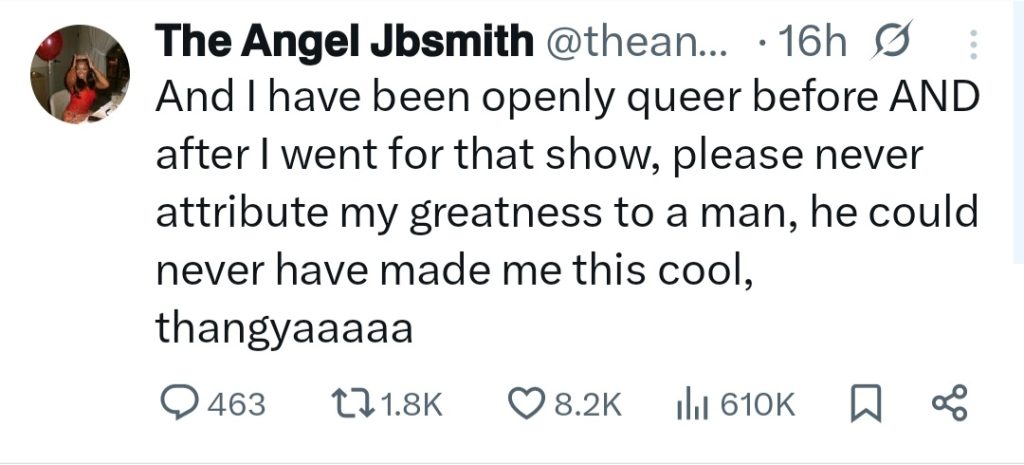Repost using the retweet arrows icon

click(x=352, y=403)
